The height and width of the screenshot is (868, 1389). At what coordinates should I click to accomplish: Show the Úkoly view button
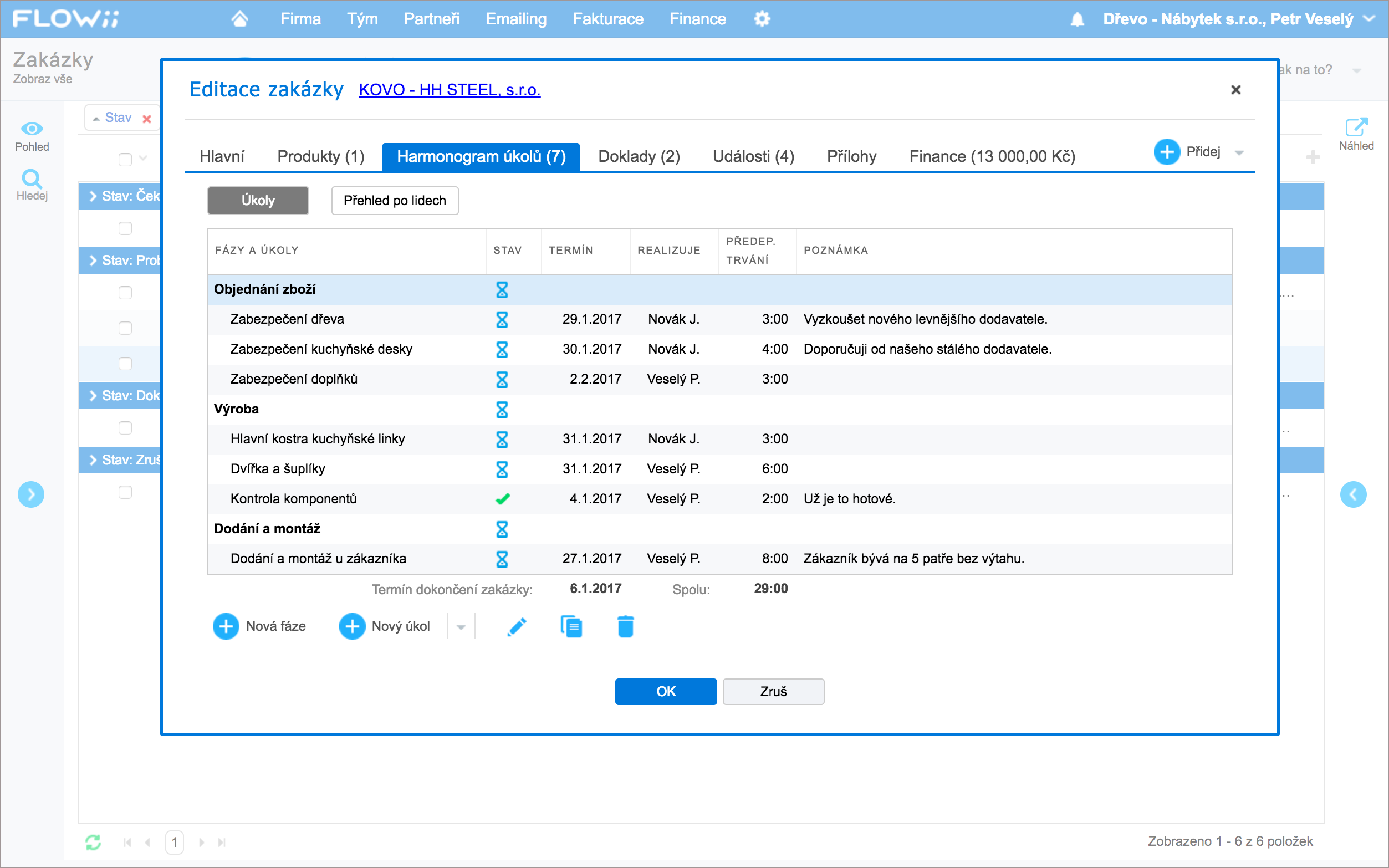tap(258, 200)
